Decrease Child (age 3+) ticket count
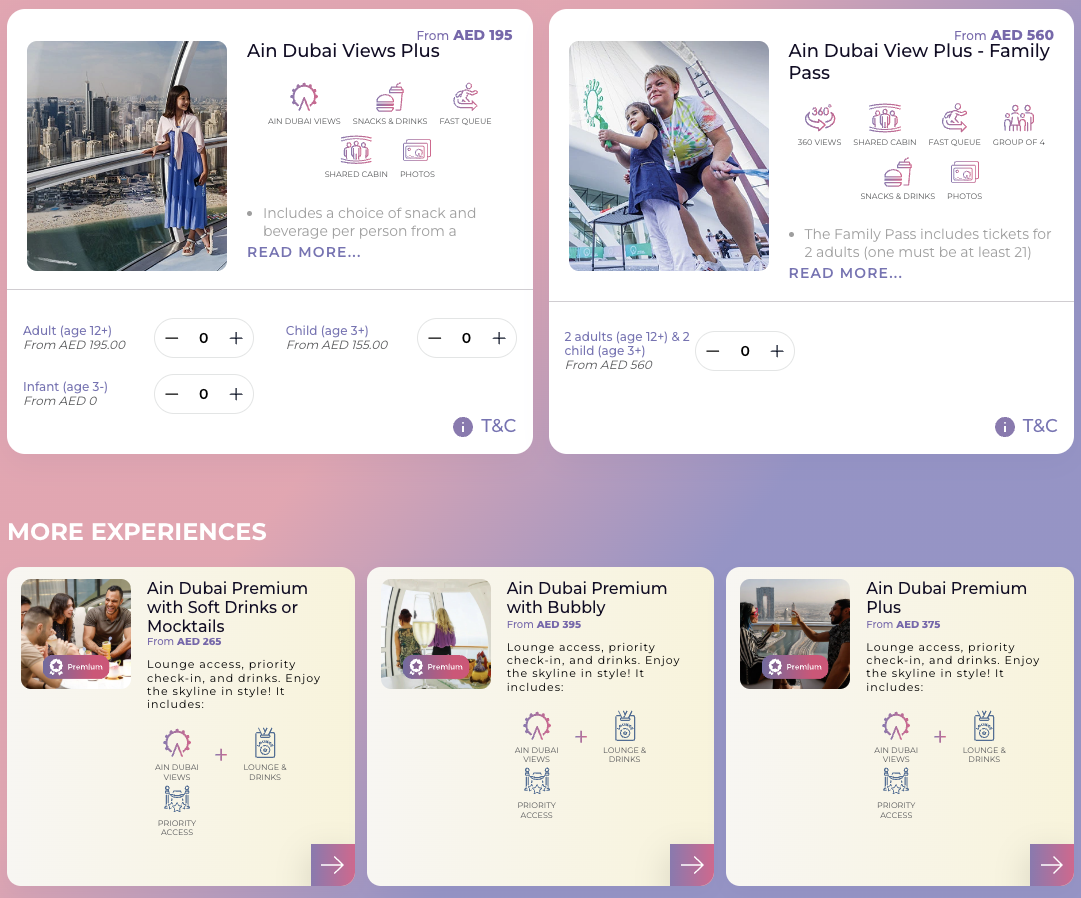Screen dimensions: 1081x898 coord(434,338)
